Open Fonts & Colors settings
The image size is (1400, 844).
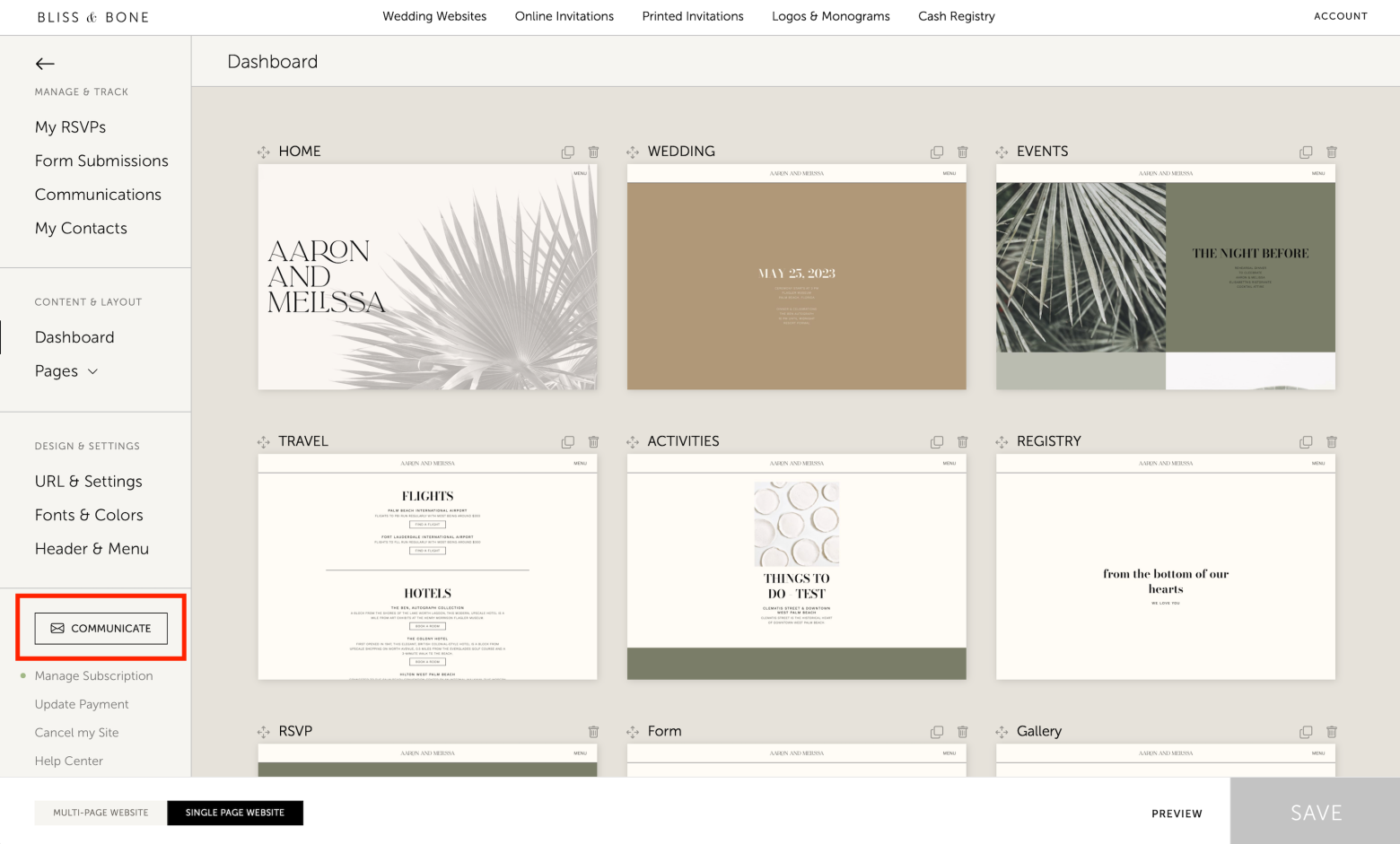pyautogui.click(x=89, y=515)
